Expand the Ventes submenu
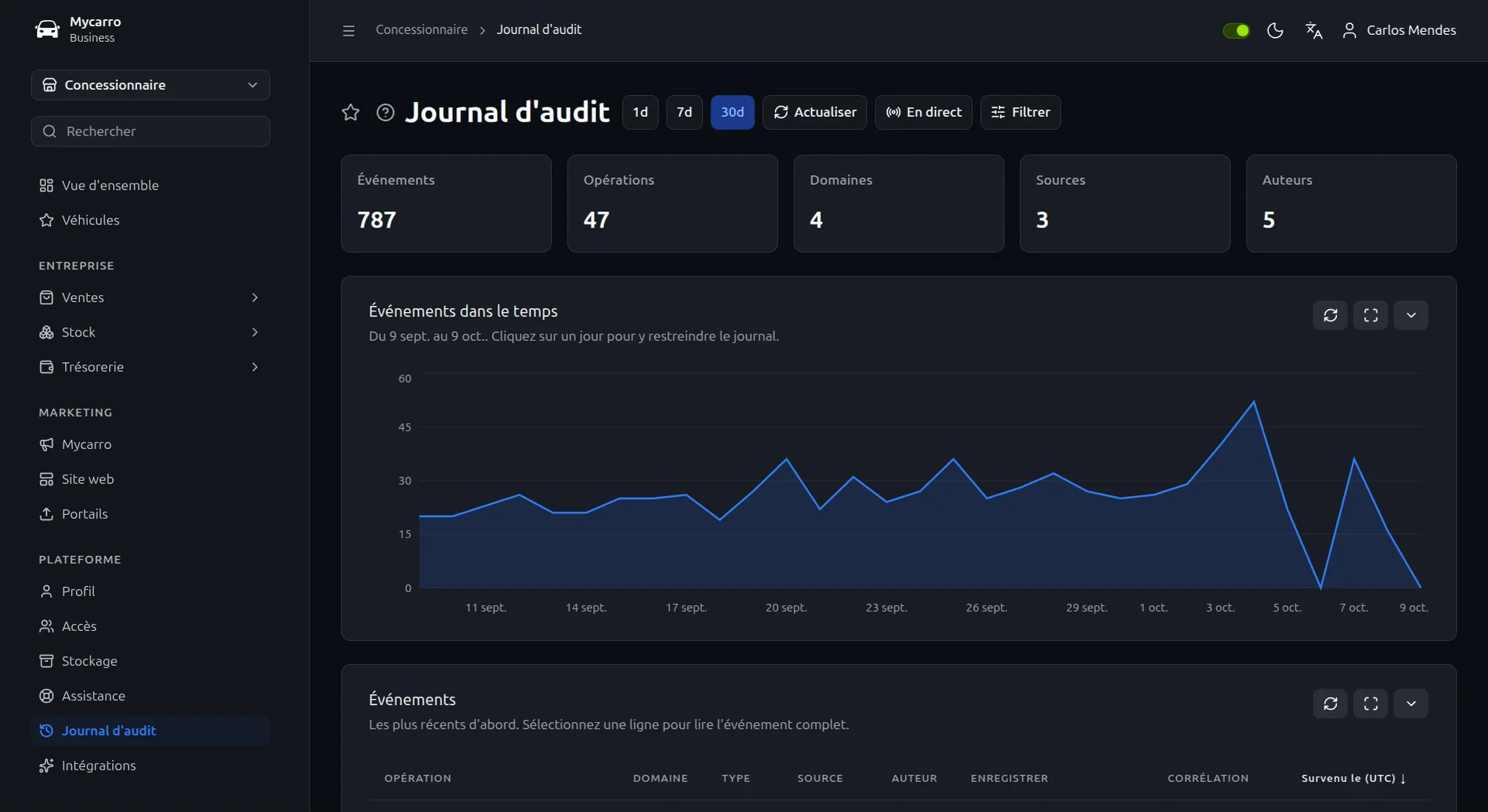This screenshot has height=812, width=1488. pos(151,297)
